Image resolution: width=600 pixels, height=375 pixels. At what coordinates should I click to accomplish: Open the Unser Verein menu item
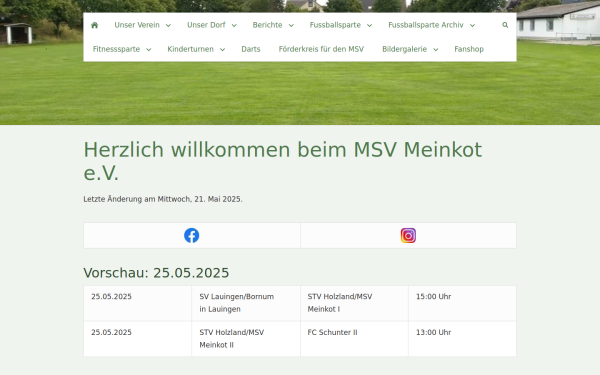pos(137,25)
